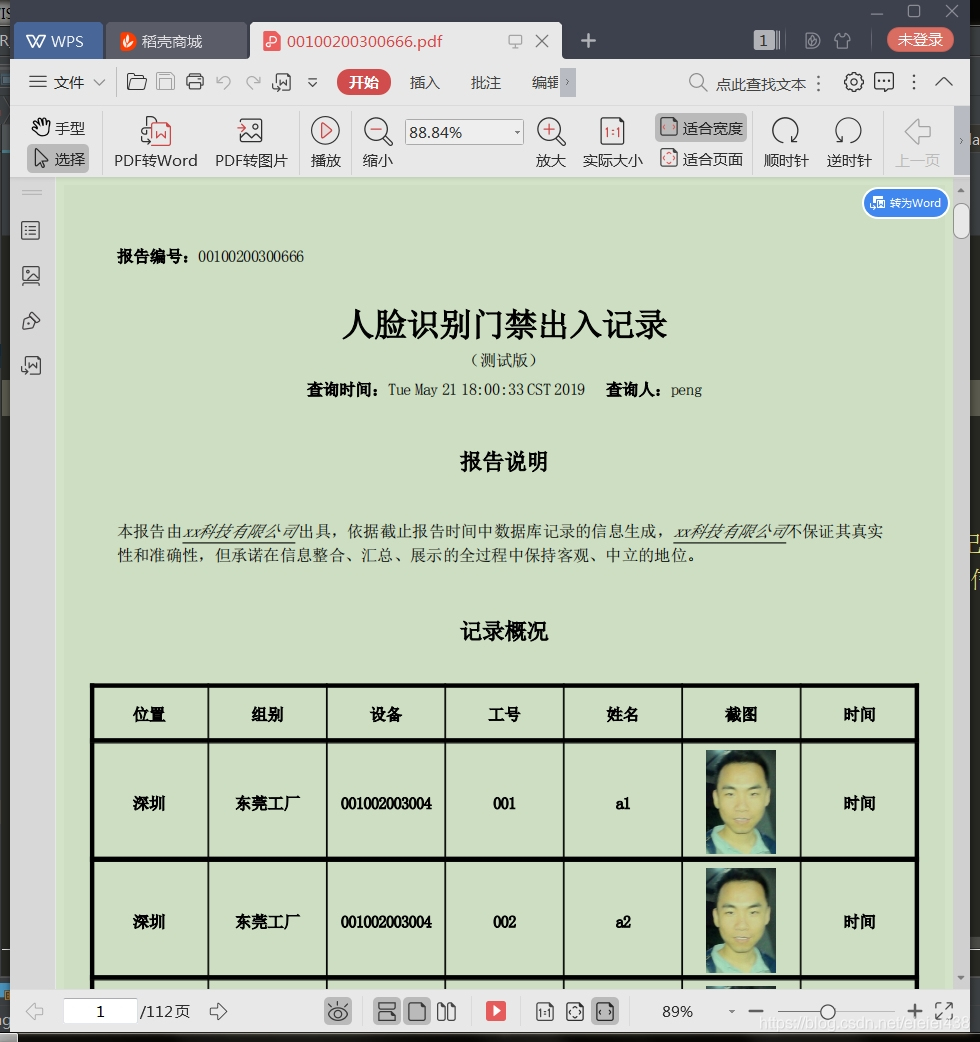Screen dimensions: 980x1042
Task: Switch to the 编辑 ribbon tab
Action: pyautogui.click(x=545, y=82)
